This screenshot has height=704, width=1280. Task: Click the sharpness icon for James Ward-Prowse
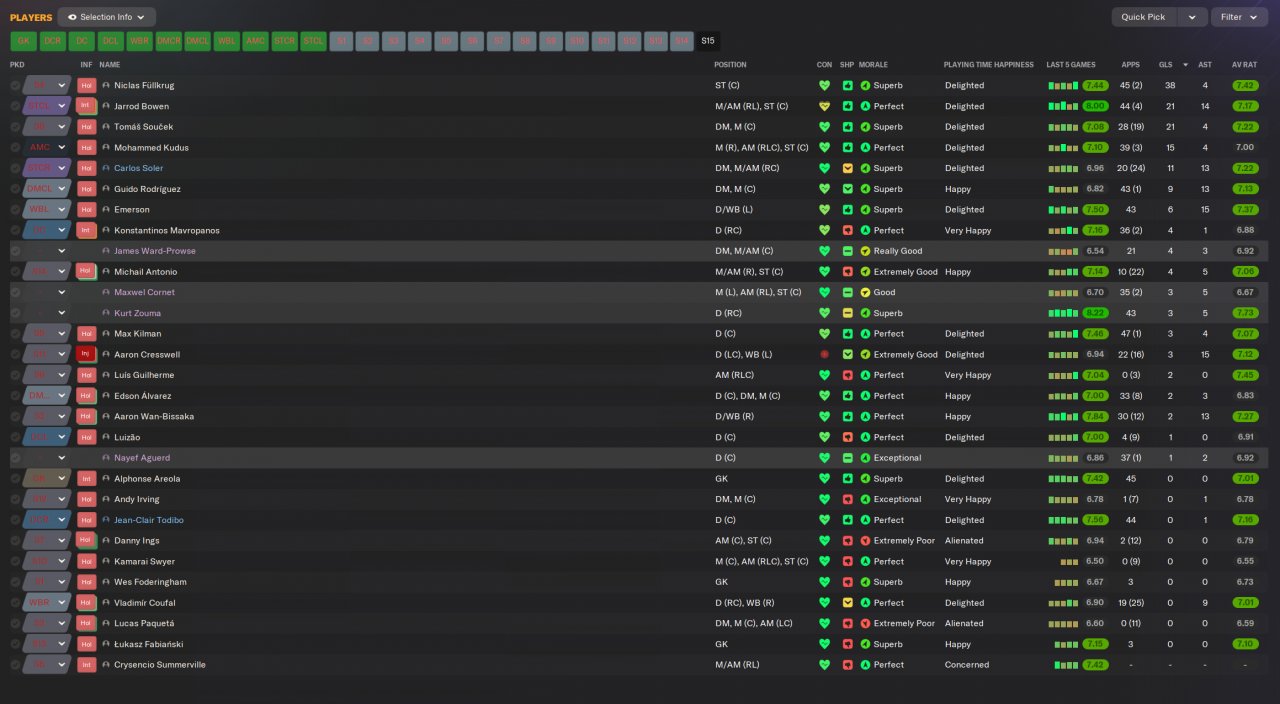coord(848,251)
